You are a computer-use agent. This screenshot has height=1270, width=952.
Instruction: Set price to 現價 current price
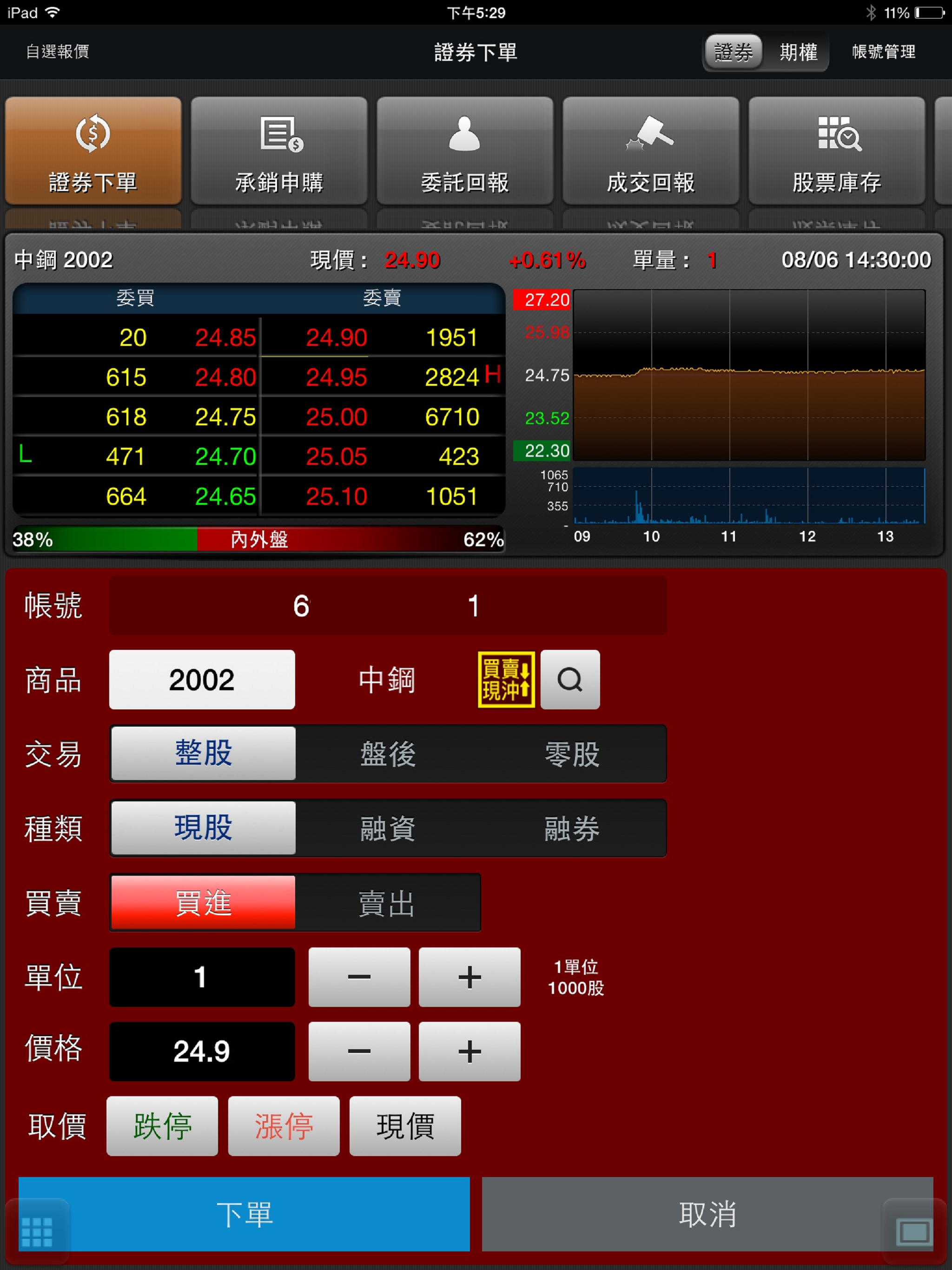click(405, 1126)
